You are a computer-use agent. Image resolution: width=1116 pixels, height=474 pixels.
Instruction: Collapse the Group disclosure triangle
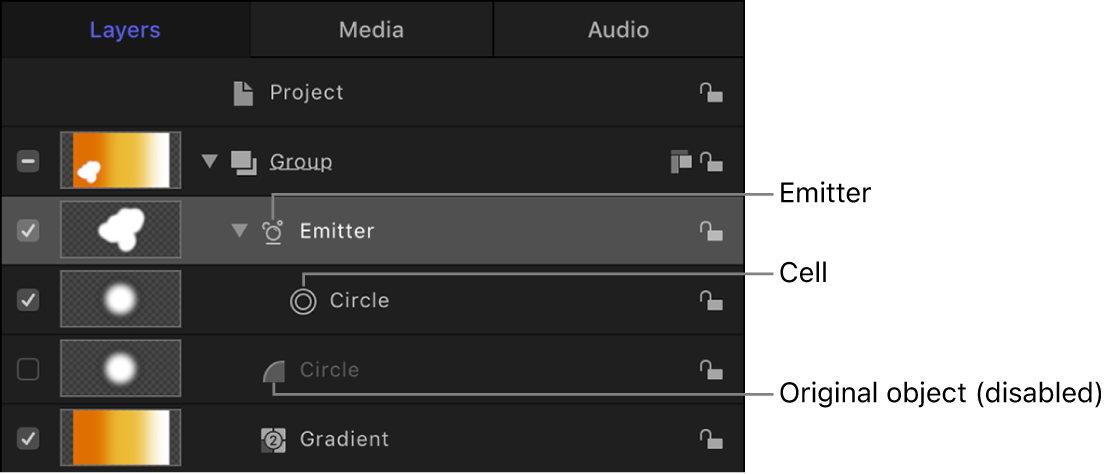[209, 162]
